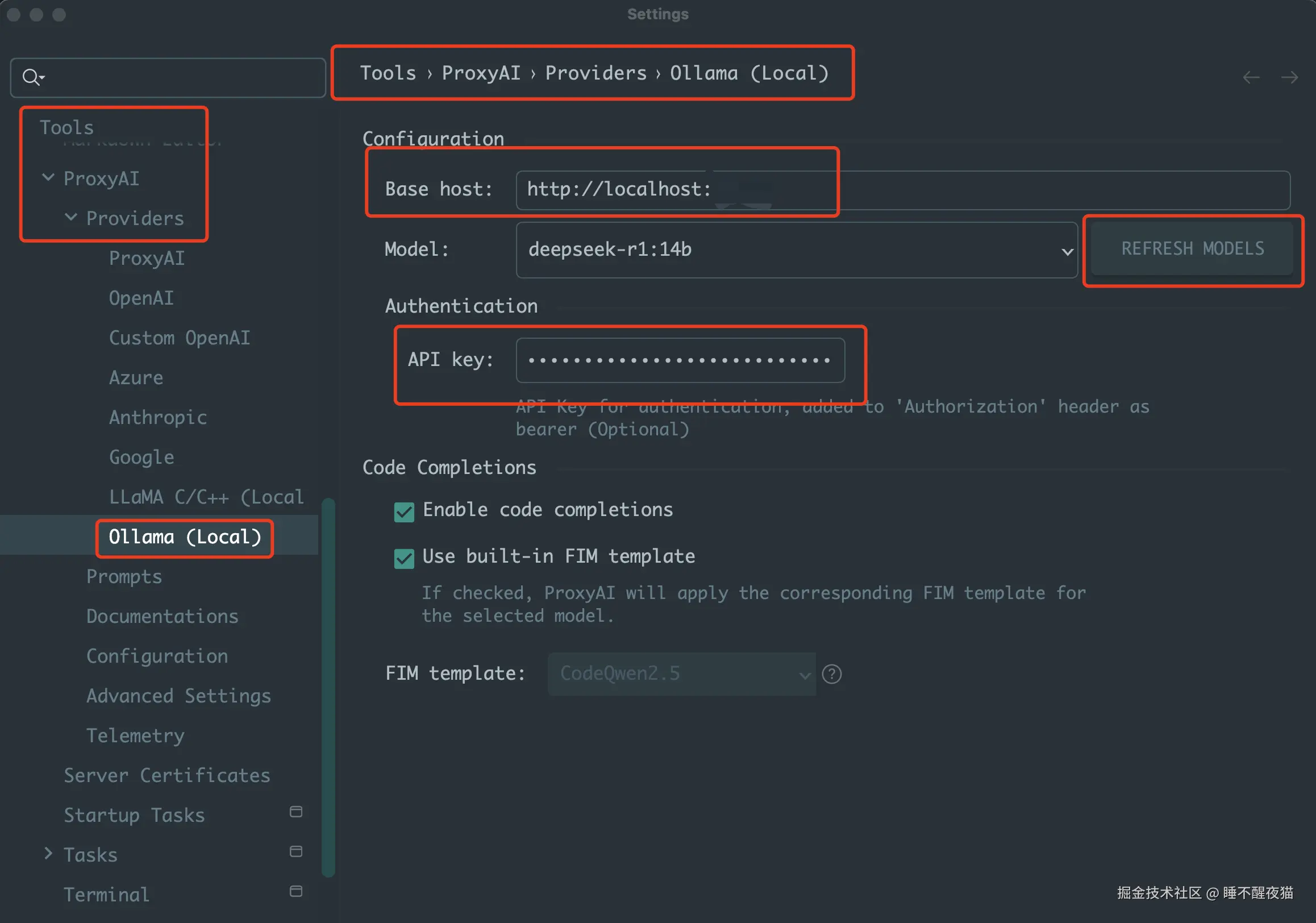This screenshot has width=1316, height=923.
Task: Click the FIM template help question icon
Action: [831, 674]
